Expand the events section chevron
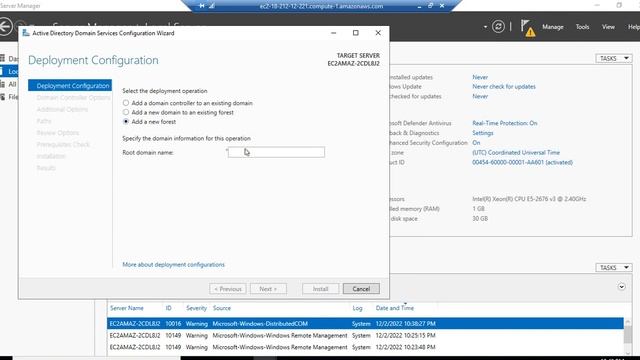640x360 pixels. coord(621,287)
